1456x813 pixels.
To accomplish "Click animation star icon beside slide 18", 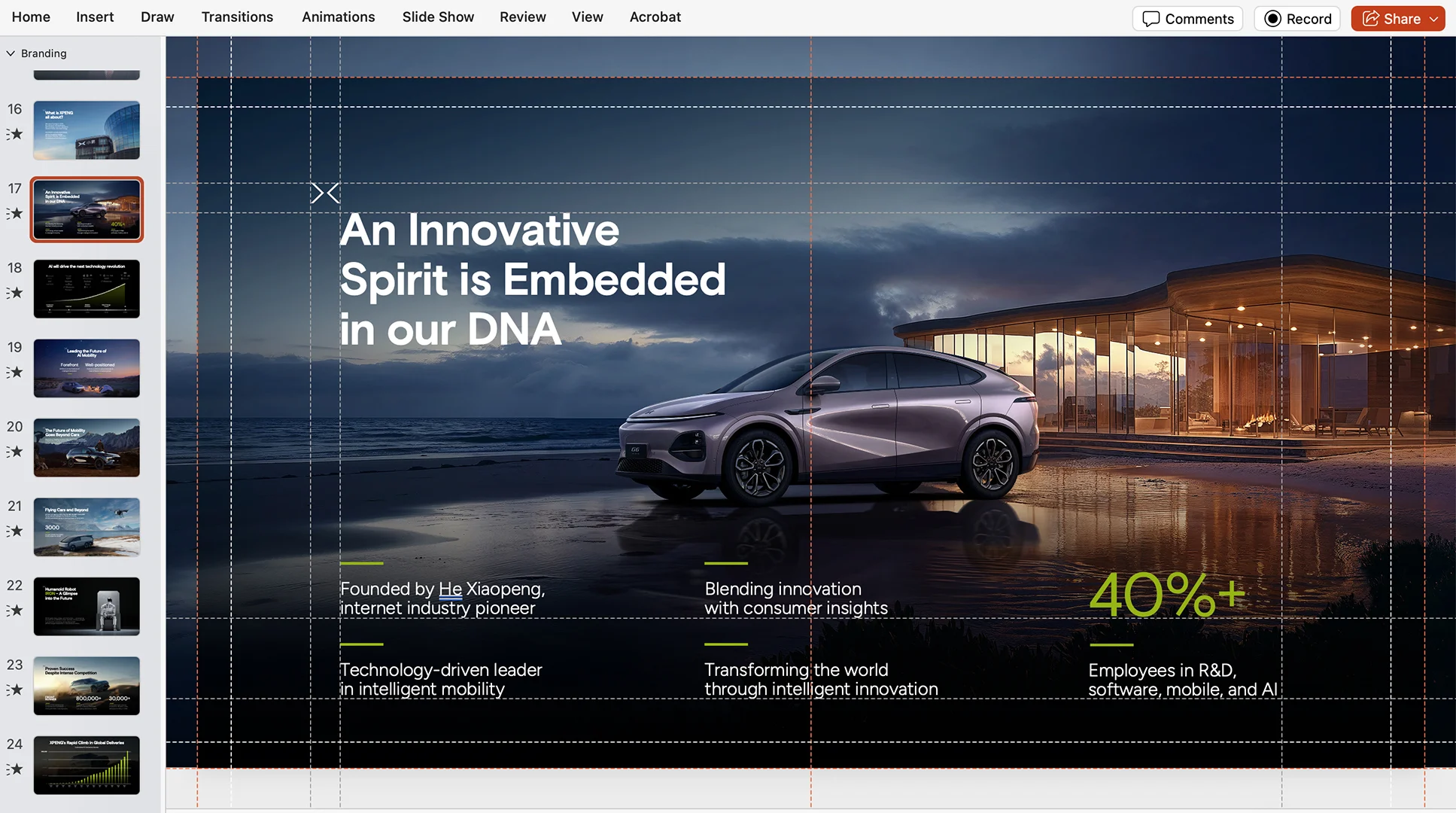I will pyautogui.click(x=15, y=293).
